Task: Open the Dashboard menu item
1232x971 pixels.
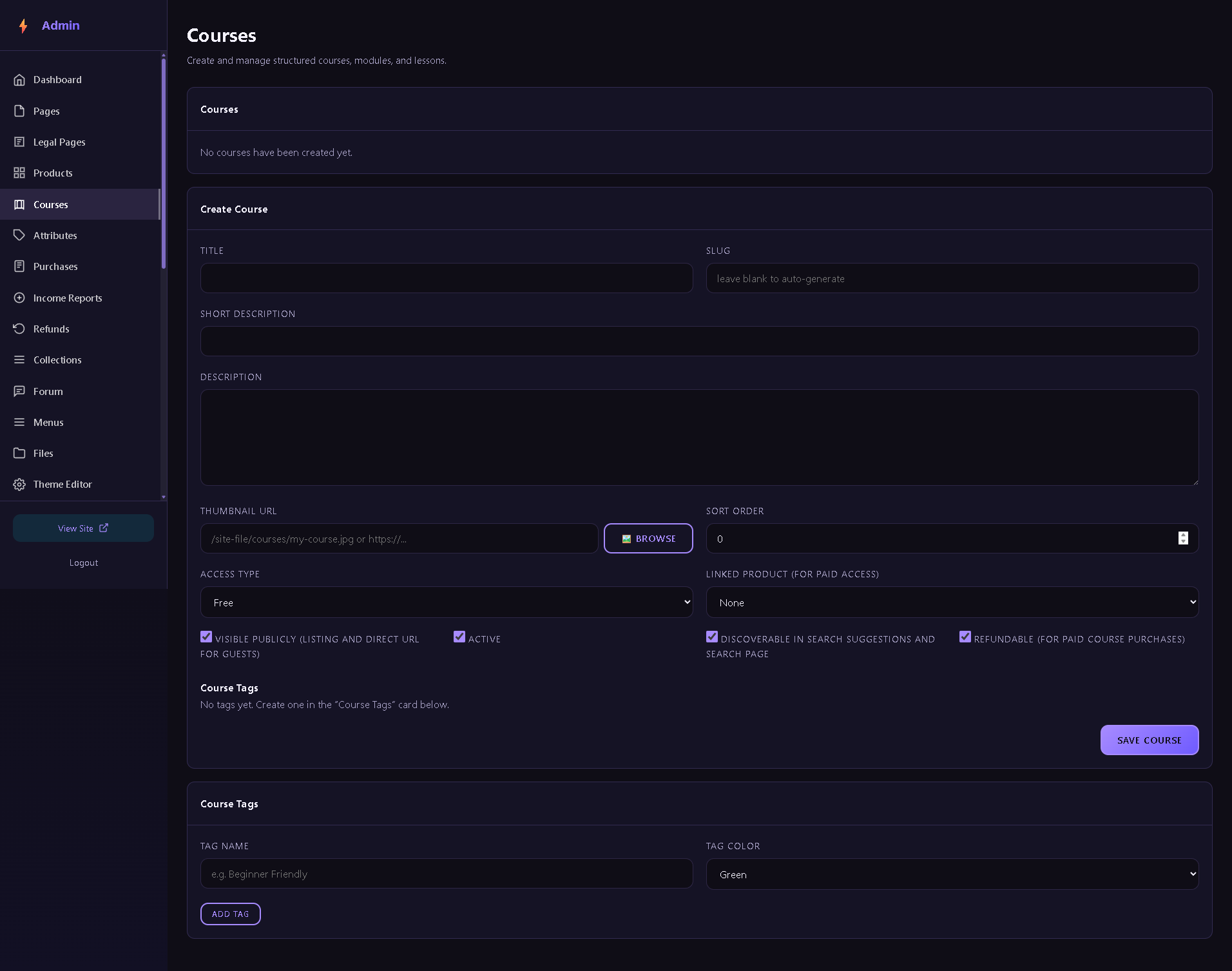Action: coord(80,80)
